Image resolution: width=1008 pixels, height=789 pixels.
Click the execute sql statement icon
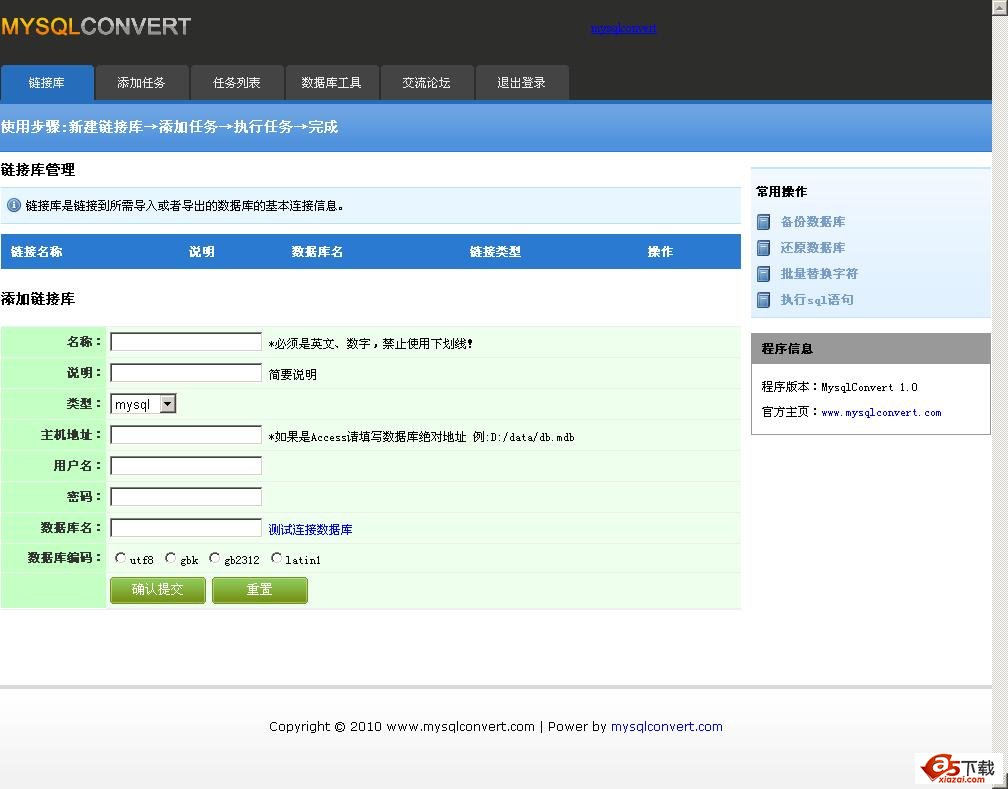pyautogui.click(x=764, y=300)
